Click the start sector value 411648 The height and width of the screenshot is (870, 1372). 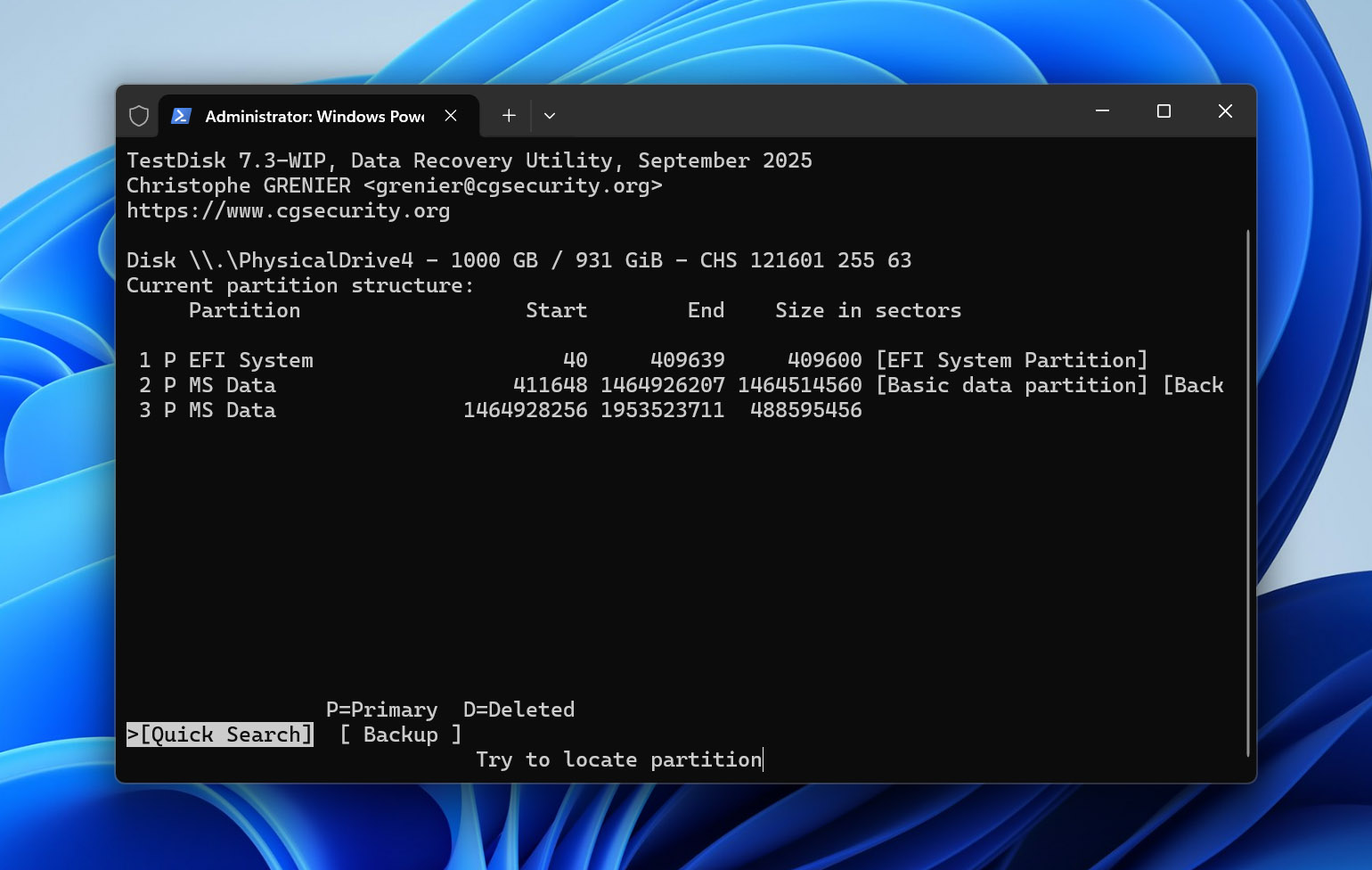pos(551,385)
